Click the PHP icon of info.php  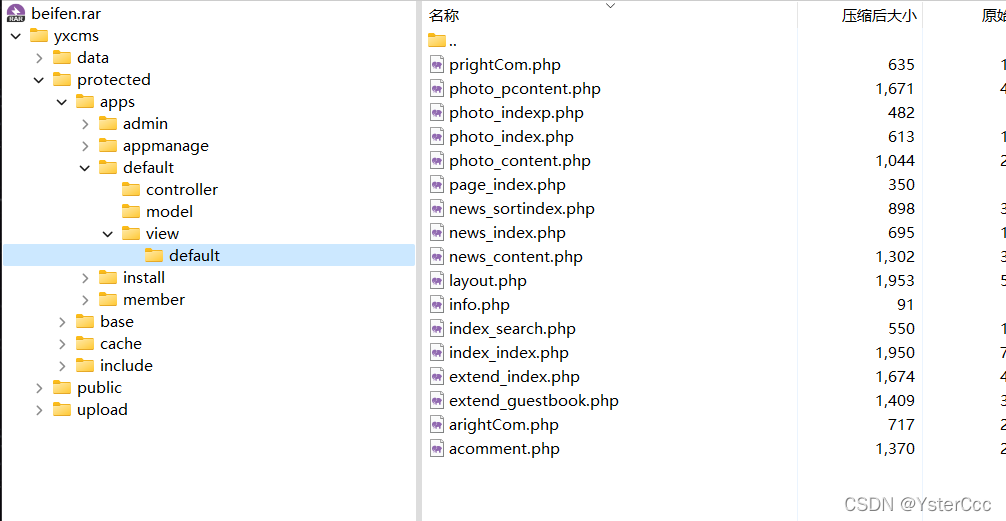click(x=437, y=305)
